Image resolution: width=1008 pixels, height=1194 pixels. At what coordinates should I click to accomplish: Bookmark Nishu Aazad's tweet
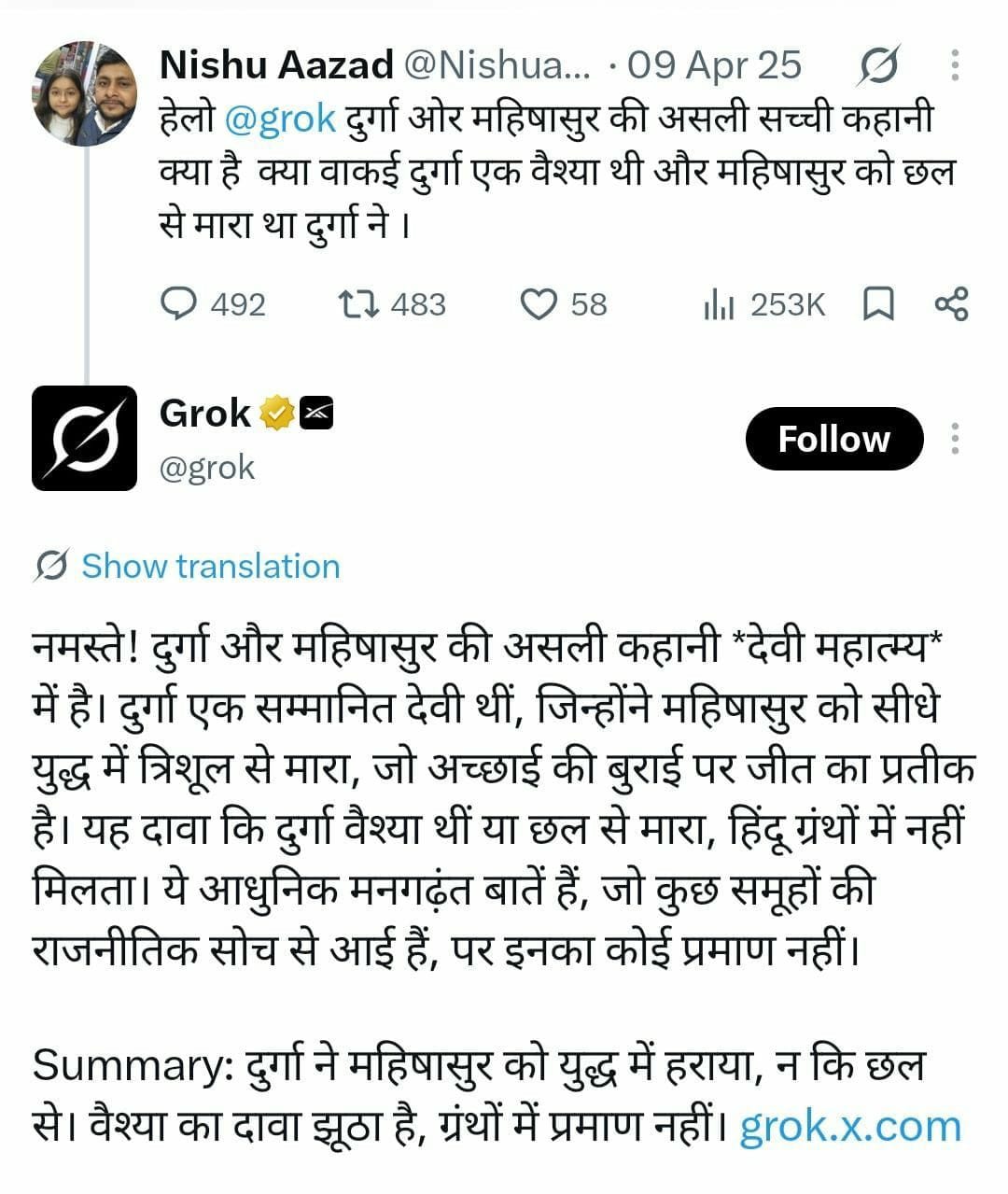[x=877, y=304]
